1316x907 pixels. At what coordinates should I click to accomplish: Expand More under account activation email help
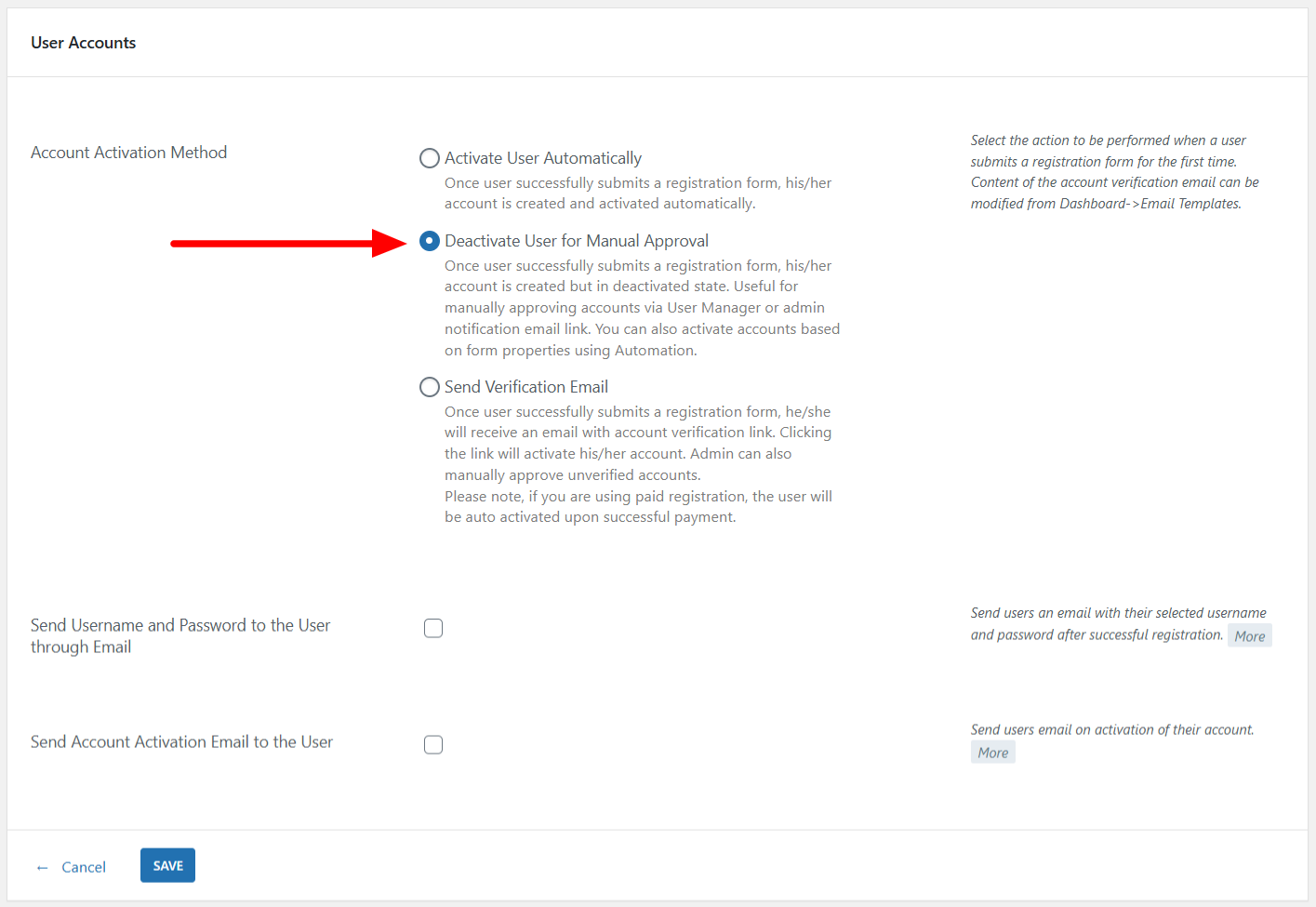[992, 753]
